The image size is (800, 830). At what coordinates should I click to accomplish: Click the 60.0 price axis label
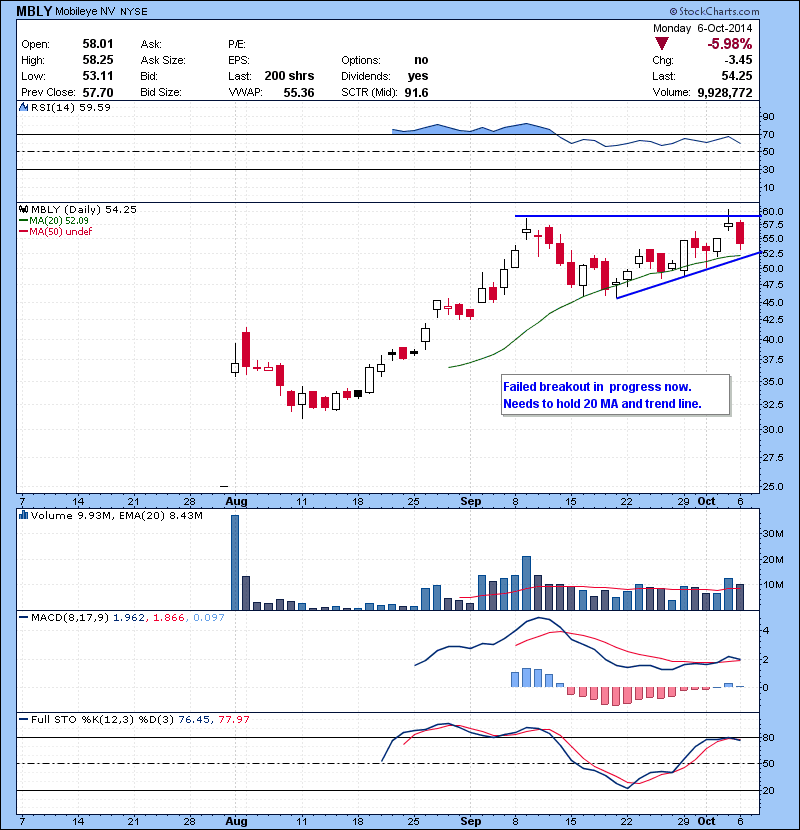coord(772,211)
